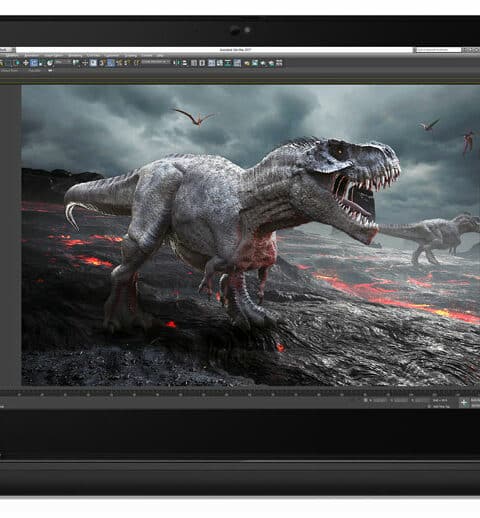The width and height of the screenshot is (480, 518).
Task: Click the ribbon minimize toggle beside Populate
Action: 51,70
